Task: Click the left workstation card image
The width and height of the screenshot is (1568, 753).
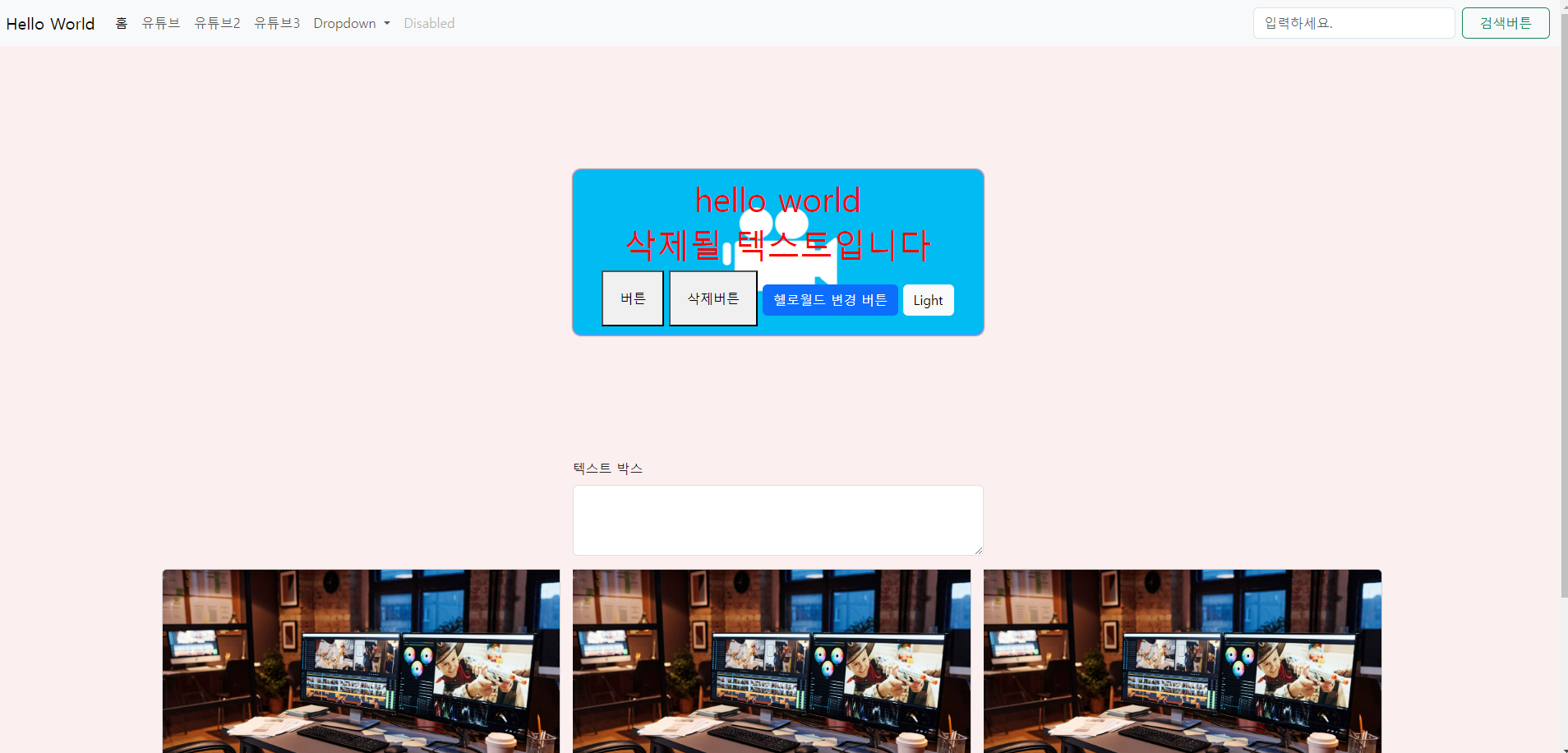Action: (x=361, y=661)
